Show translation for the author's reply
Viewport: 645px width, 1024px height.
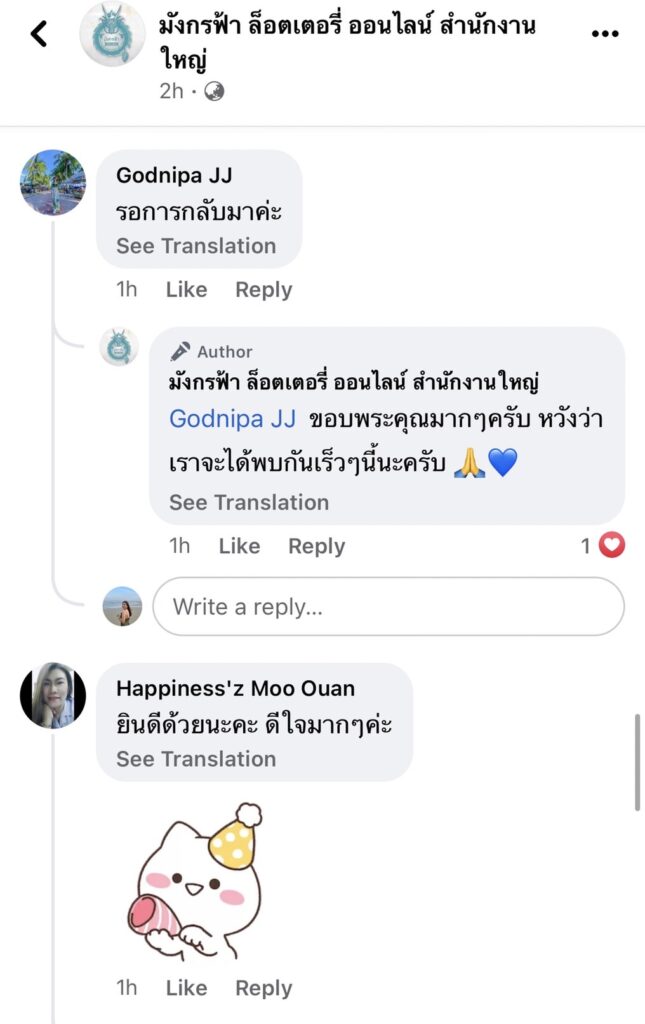click(x=249, y=503)
